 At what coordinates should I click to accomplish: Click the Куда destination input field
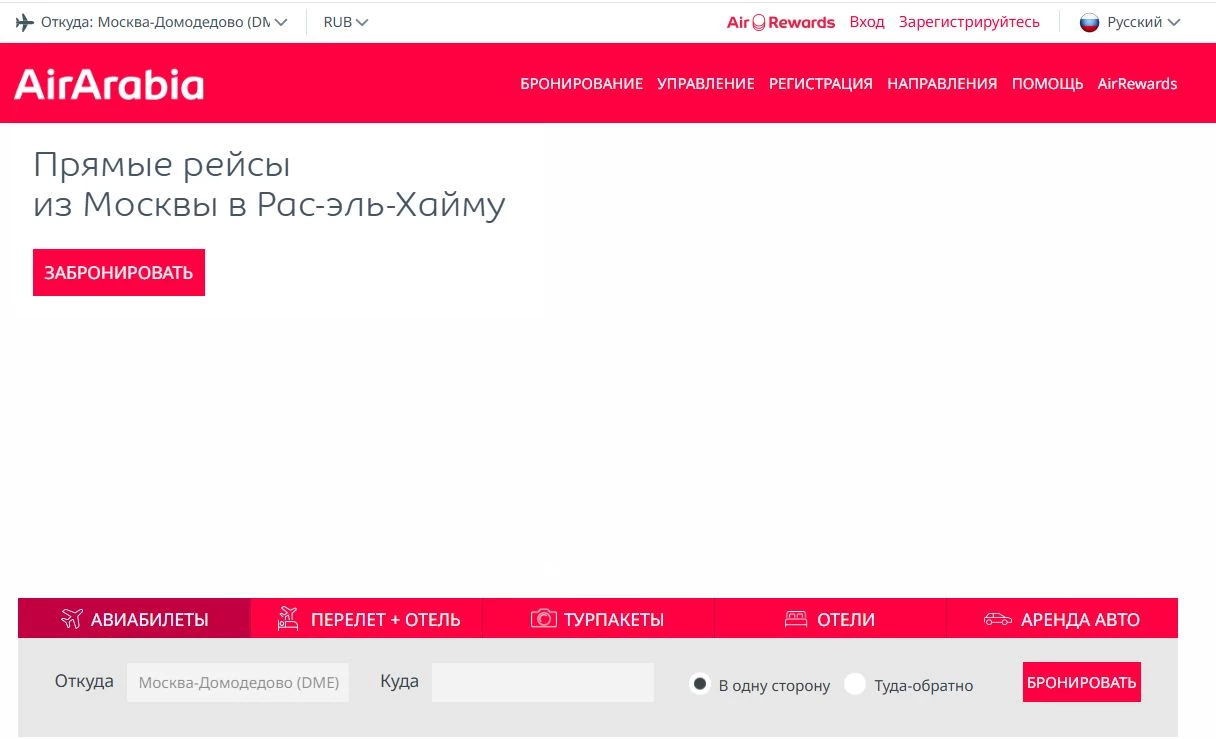coord(543,682)
